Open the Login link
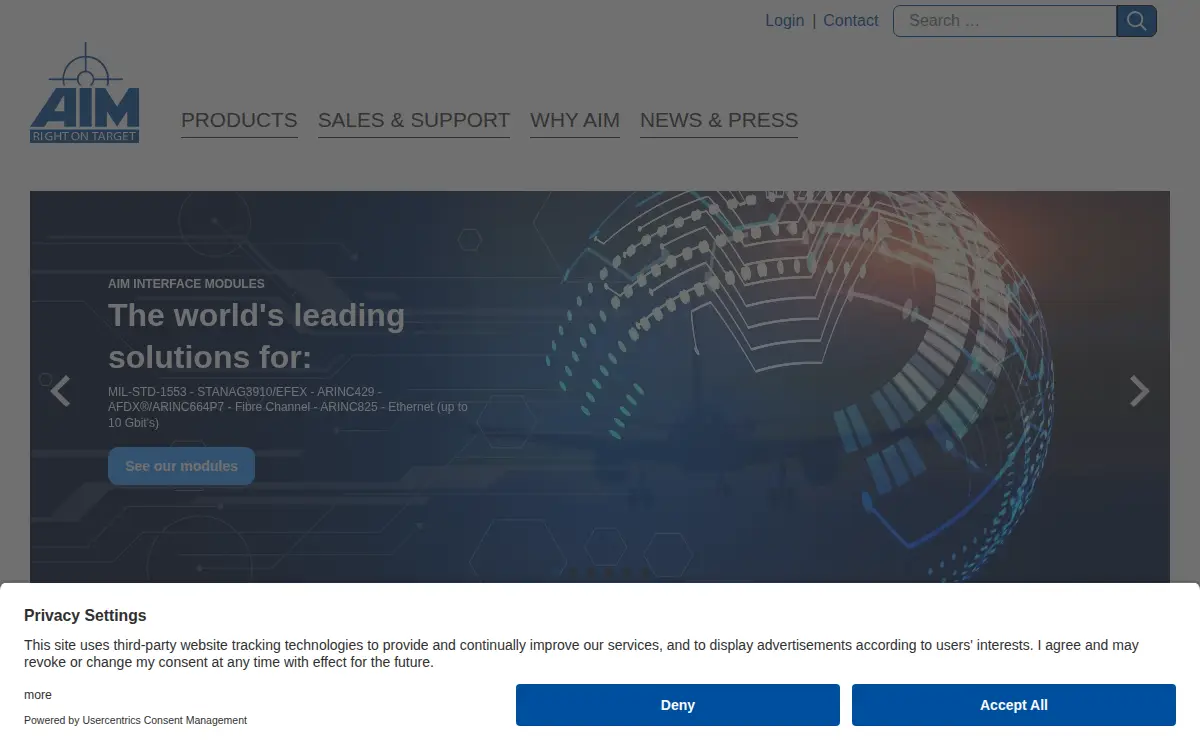The height and width of the screenshot is (750, 1200). (x=785, y=20)
